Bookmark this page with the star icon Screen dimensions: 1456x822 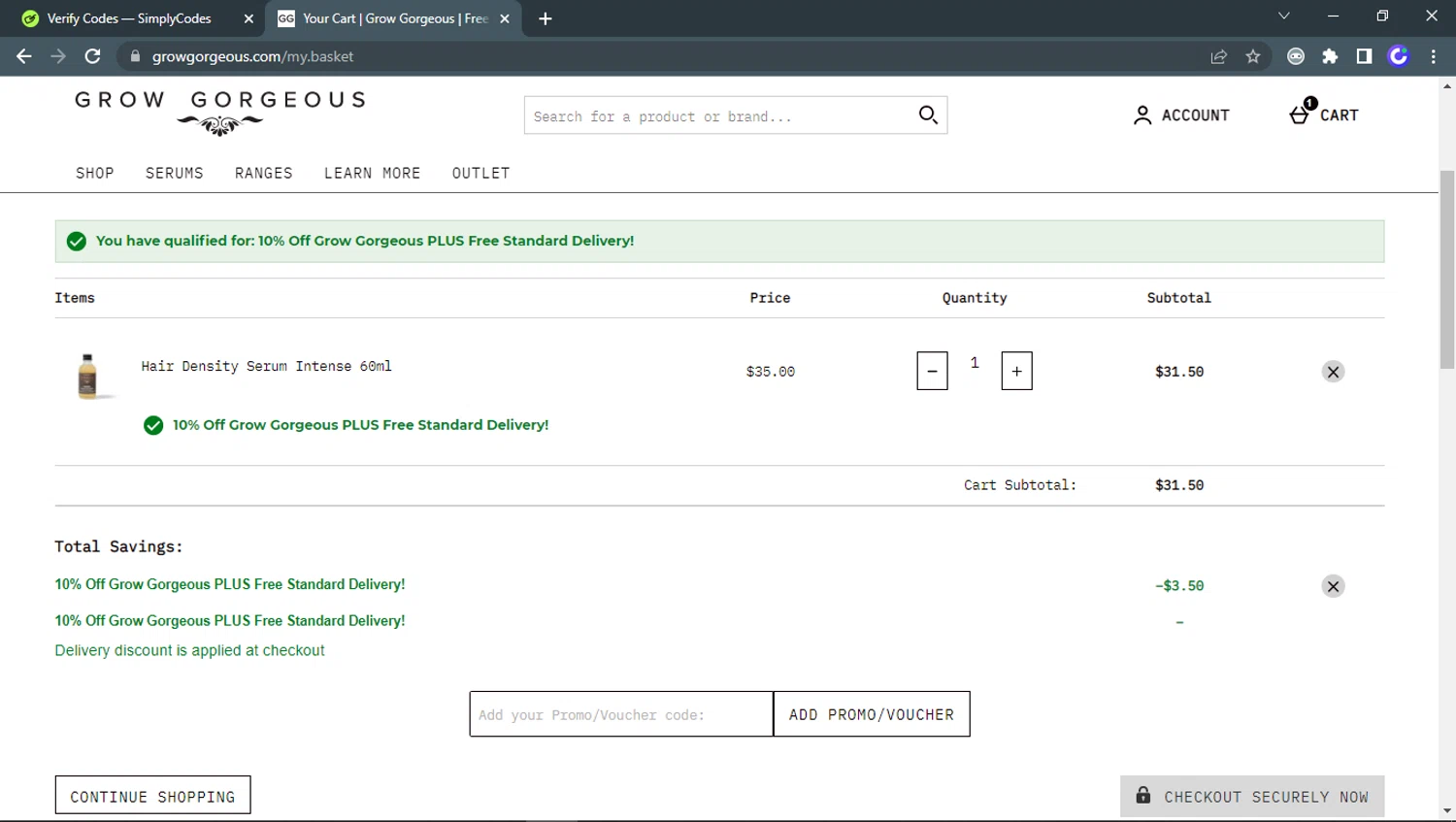tap(1253, 56)
